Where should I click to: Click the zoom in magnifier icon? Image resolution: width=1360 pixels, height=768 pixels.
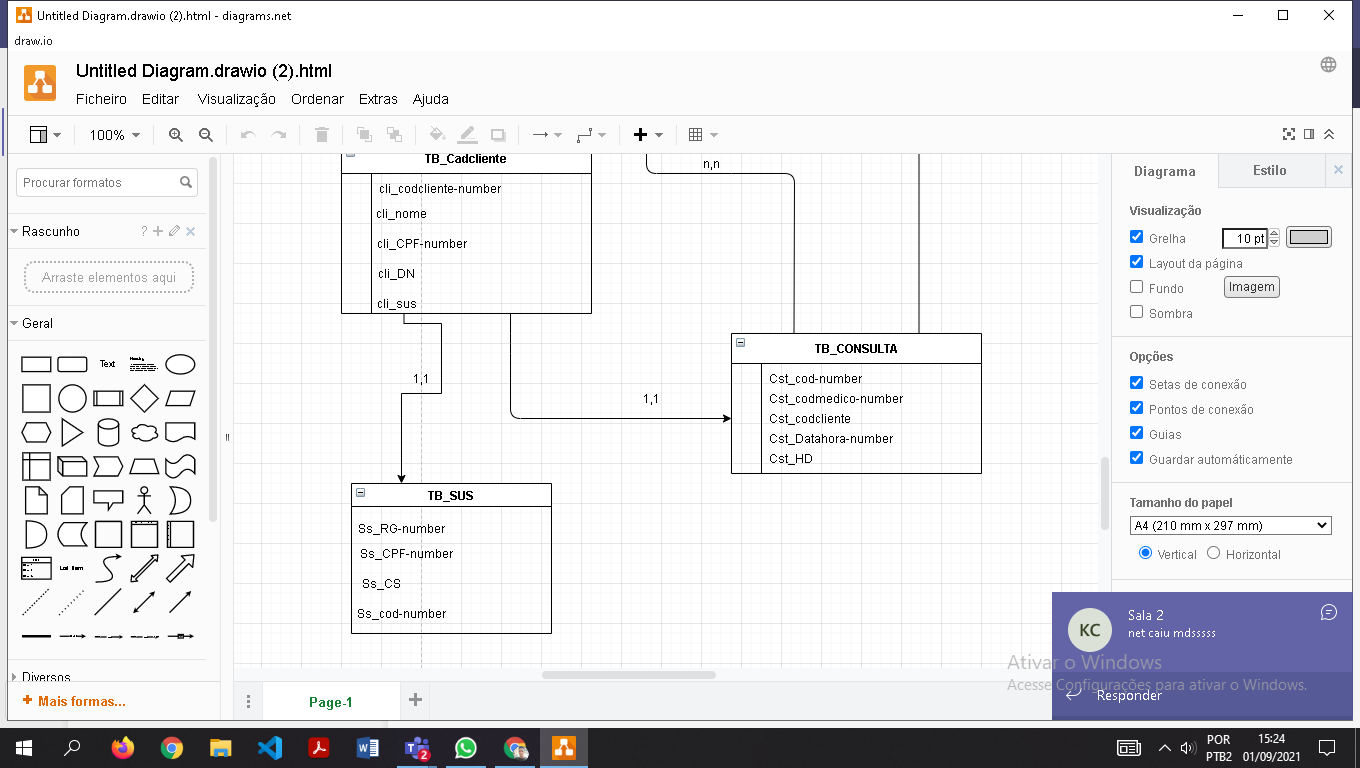(x=176, y=135)
